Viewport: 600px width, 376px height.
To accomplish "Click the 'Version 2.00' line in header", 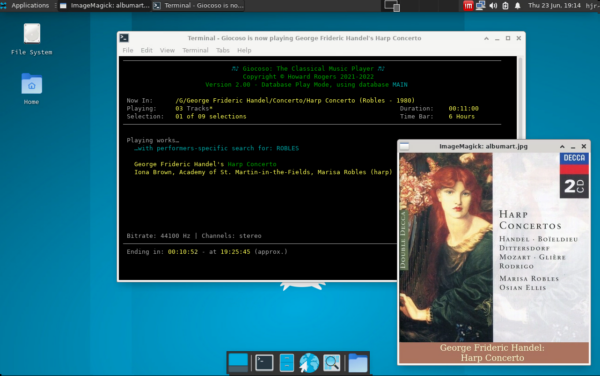I will 306,85.
